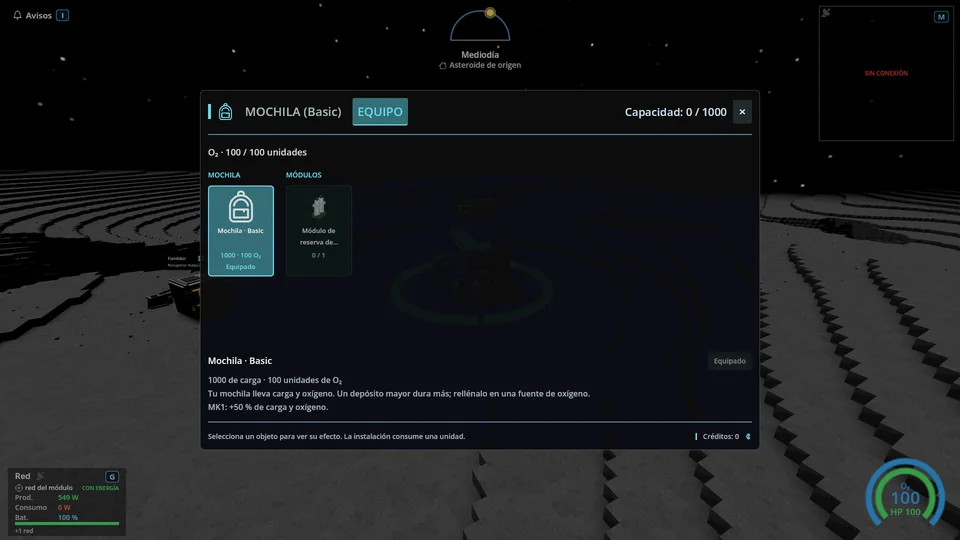Screen dimensions: 960x540
Task: Select the Mochila · Basic card
Action: point(241,231)
